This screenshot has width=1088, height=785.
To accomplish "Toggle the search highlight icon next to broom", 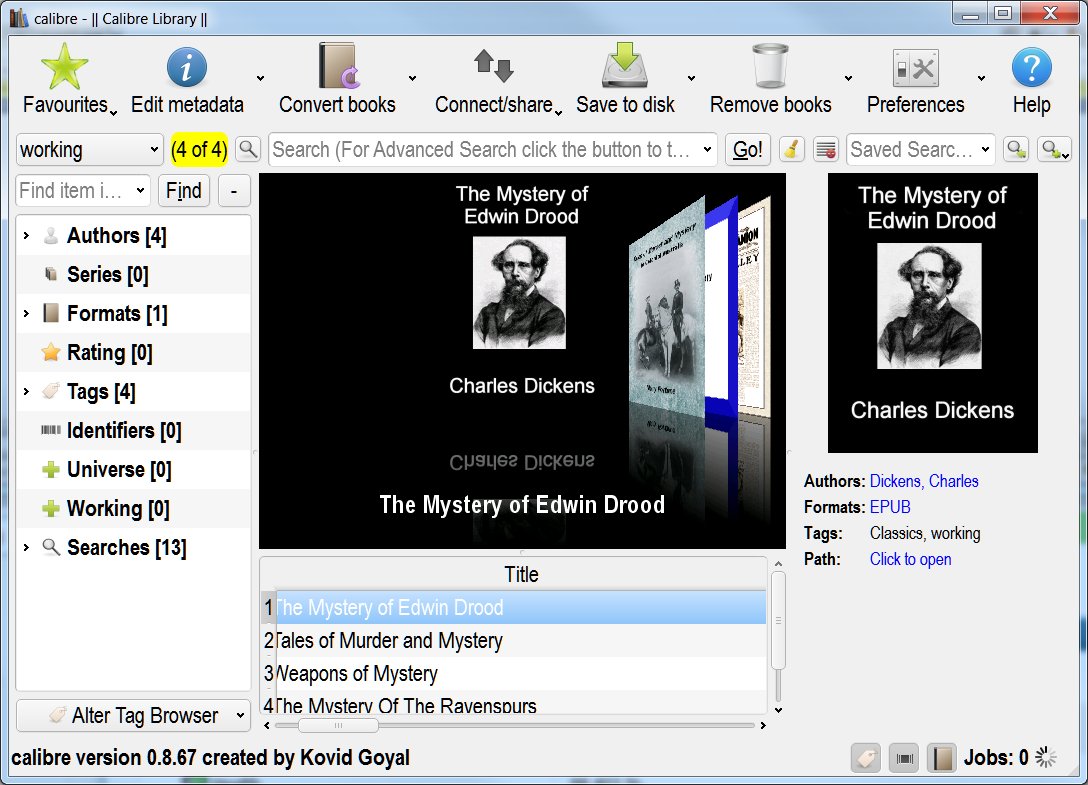I will coord(826,149).
